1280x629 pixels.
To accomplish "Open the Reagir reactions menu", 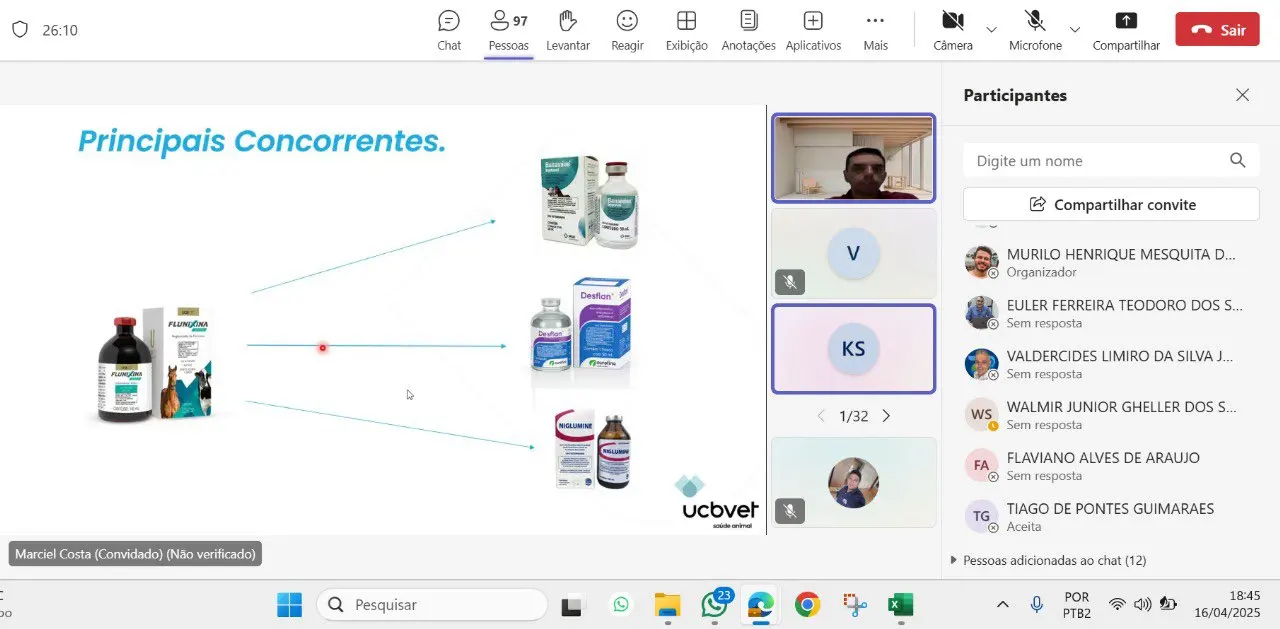I will point(627,30).
